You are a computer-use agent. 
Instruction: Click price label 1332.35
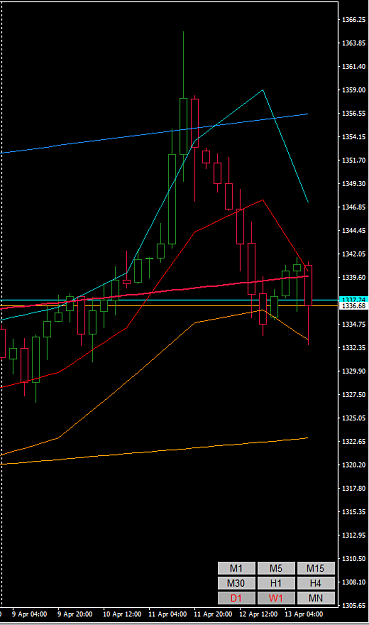click(354, 348)
